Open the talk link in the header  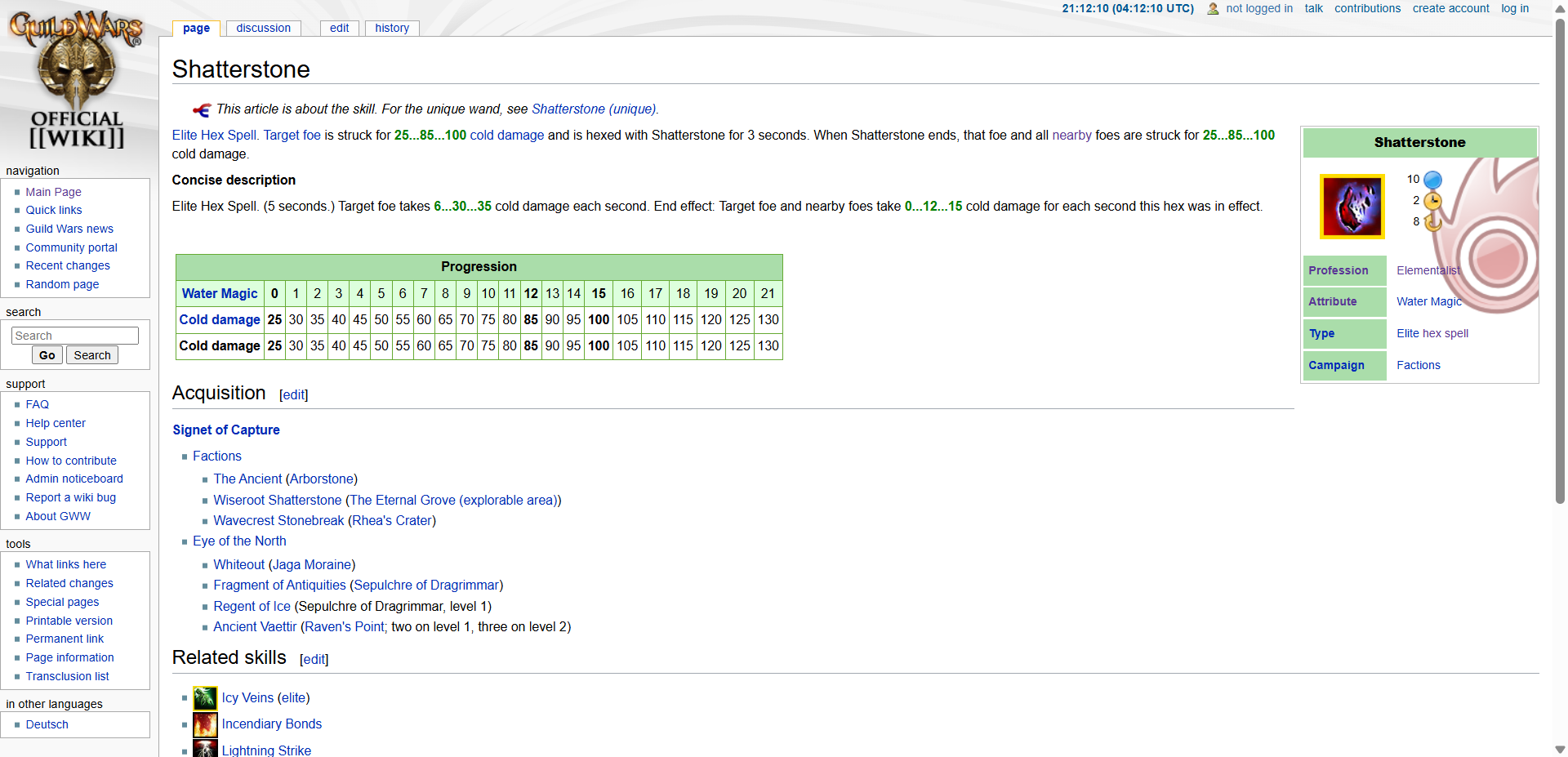click(x=1314, y=8)
